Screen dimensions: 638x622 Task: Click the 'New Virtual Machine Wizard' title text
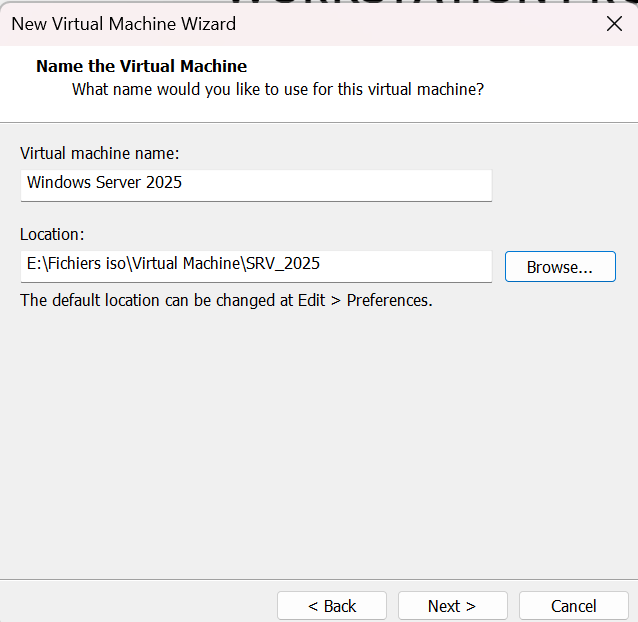pyautogui.click(x=124, y=24)
